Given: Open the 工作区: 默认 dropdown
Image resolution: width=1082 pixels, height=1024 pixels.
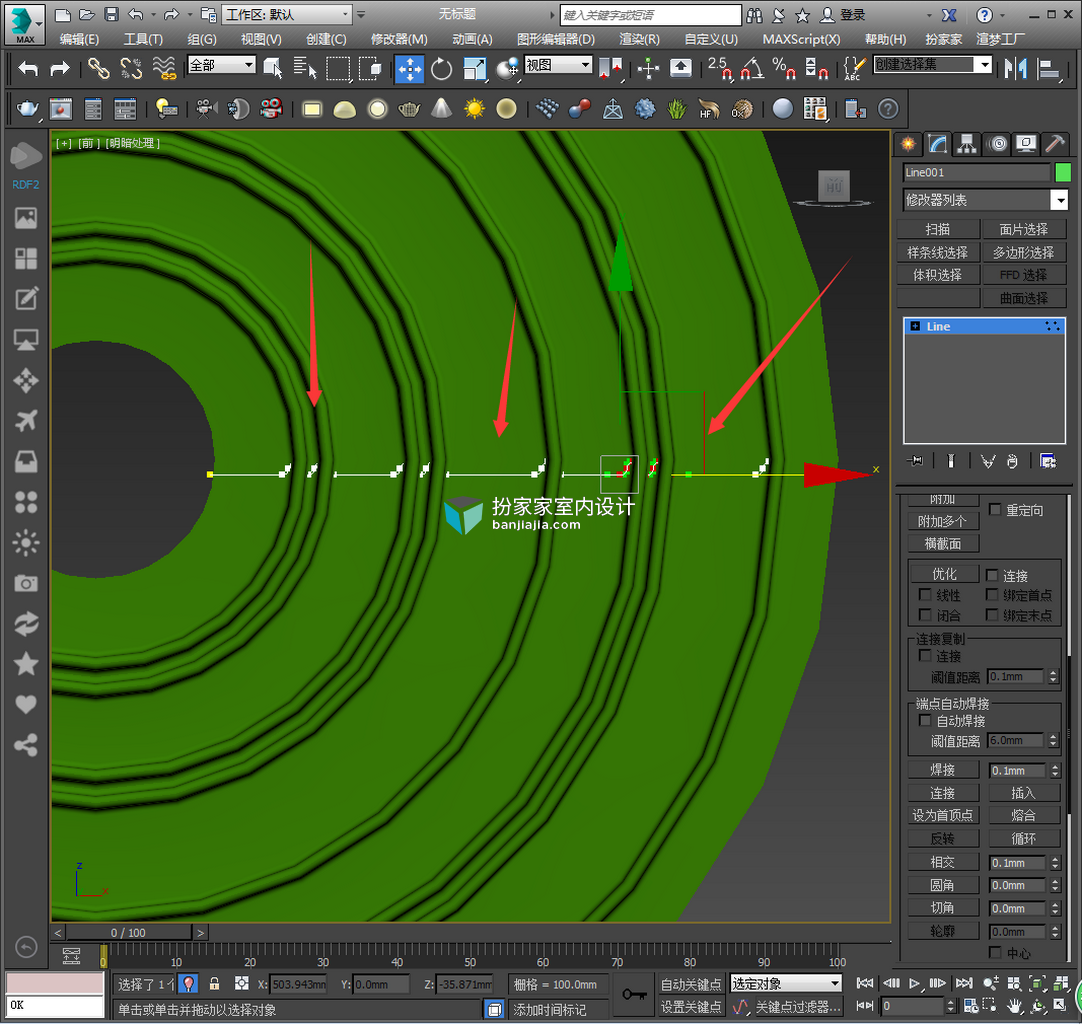Looking at the screenshot, I should pyautogui.click(x=287, y=14).
